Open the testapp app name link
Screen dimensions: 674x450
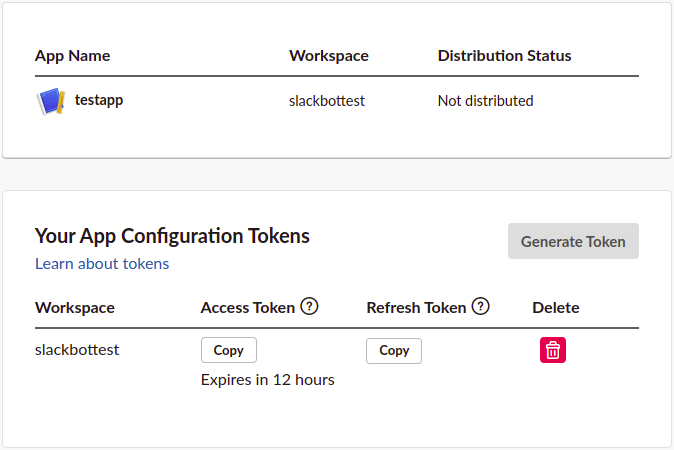click(x=99, y=100)
